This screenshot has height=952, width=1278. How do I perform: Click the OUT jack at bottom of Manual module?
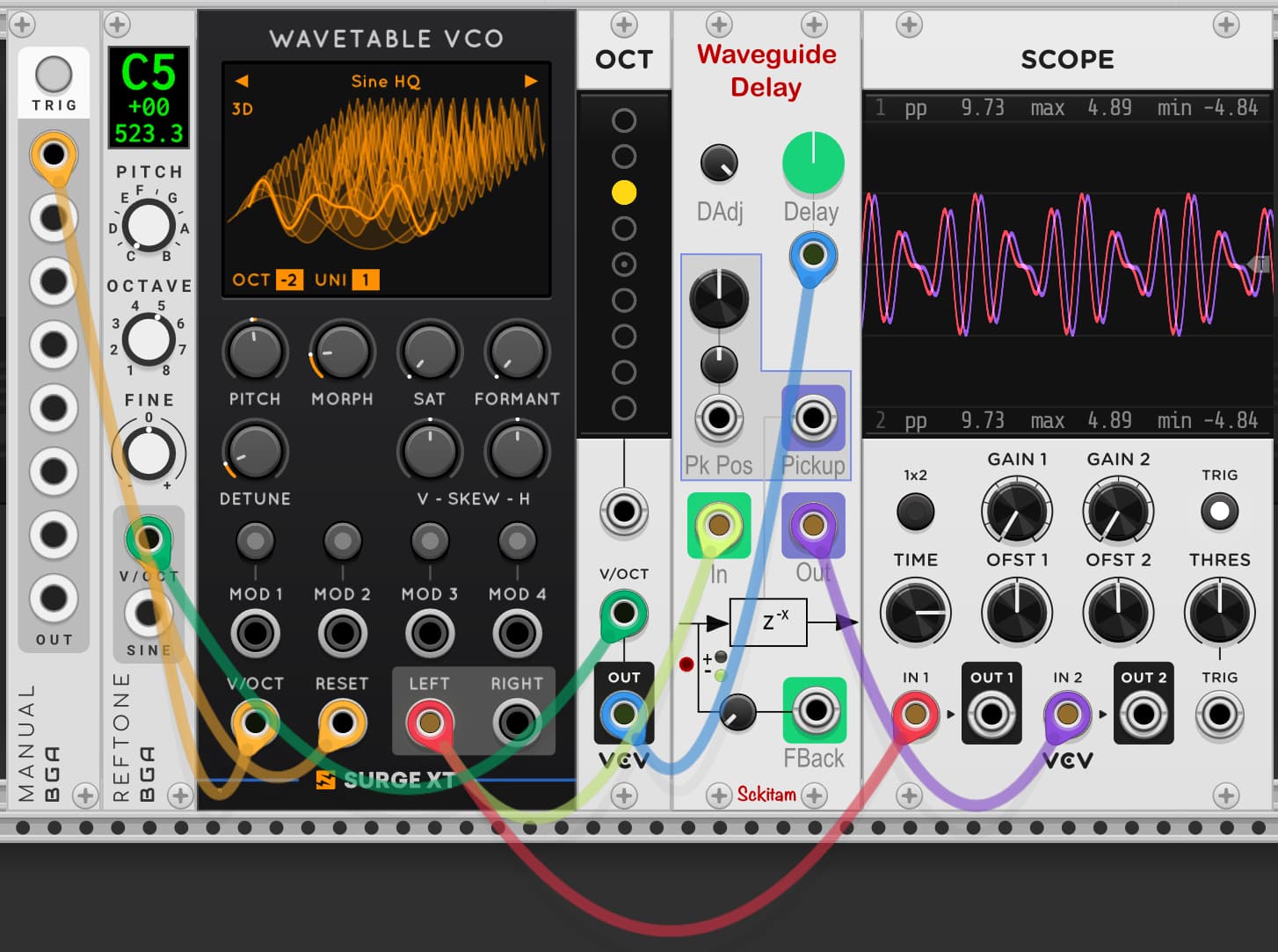click(x=54, y=599)
